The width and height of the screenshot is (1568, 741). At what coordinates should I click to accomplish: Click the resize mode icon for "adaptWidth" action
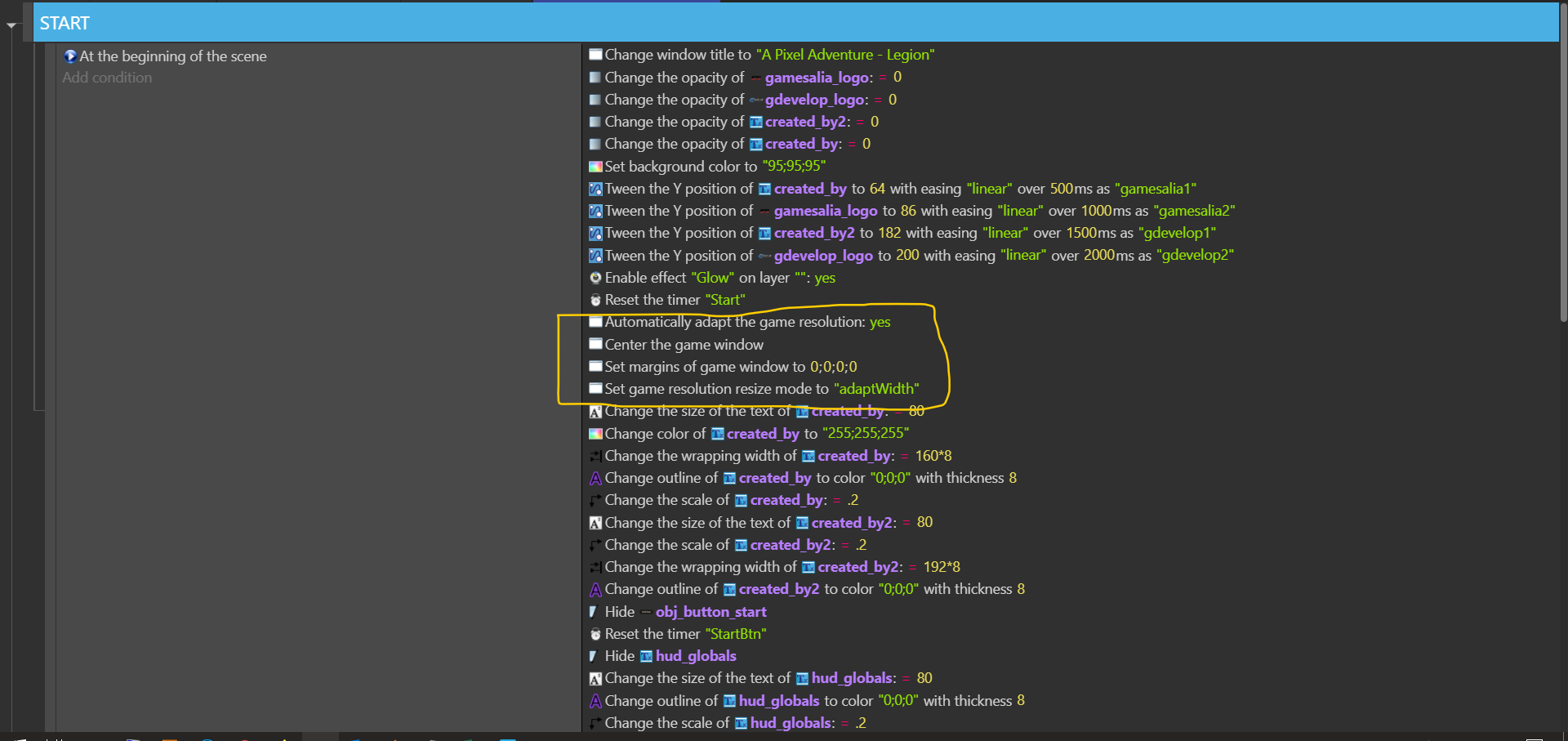click(x=595, y=389)
